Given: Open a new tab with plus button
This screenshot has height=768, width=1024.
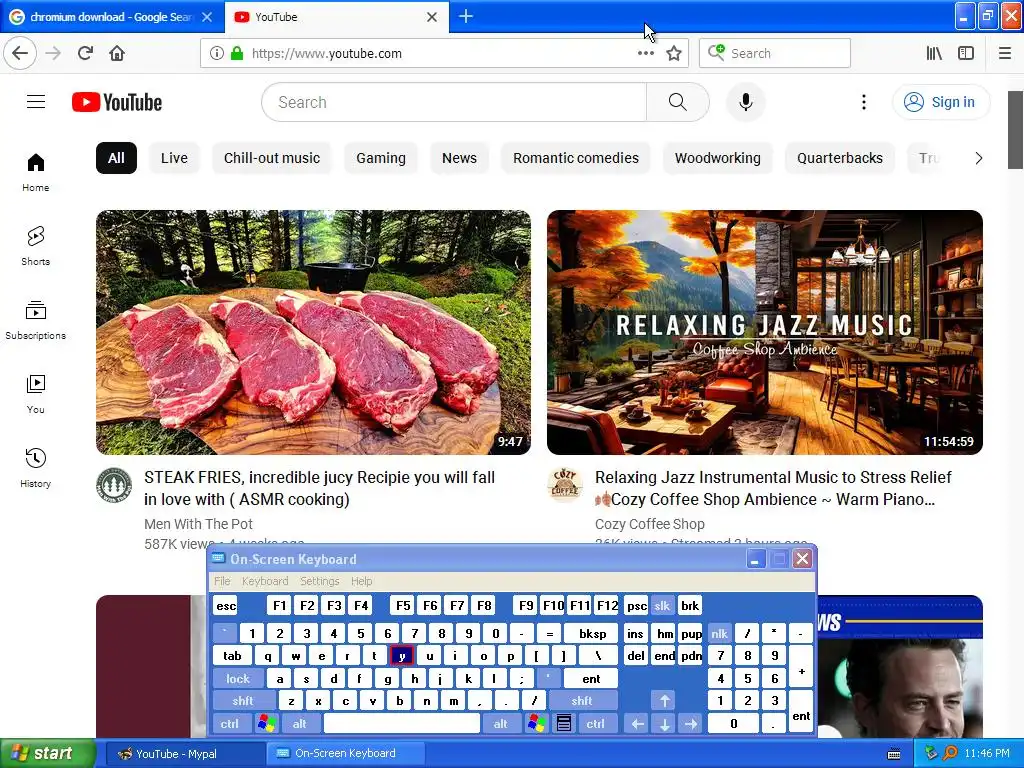Looking at the screenshot, I should pos(466,16).
